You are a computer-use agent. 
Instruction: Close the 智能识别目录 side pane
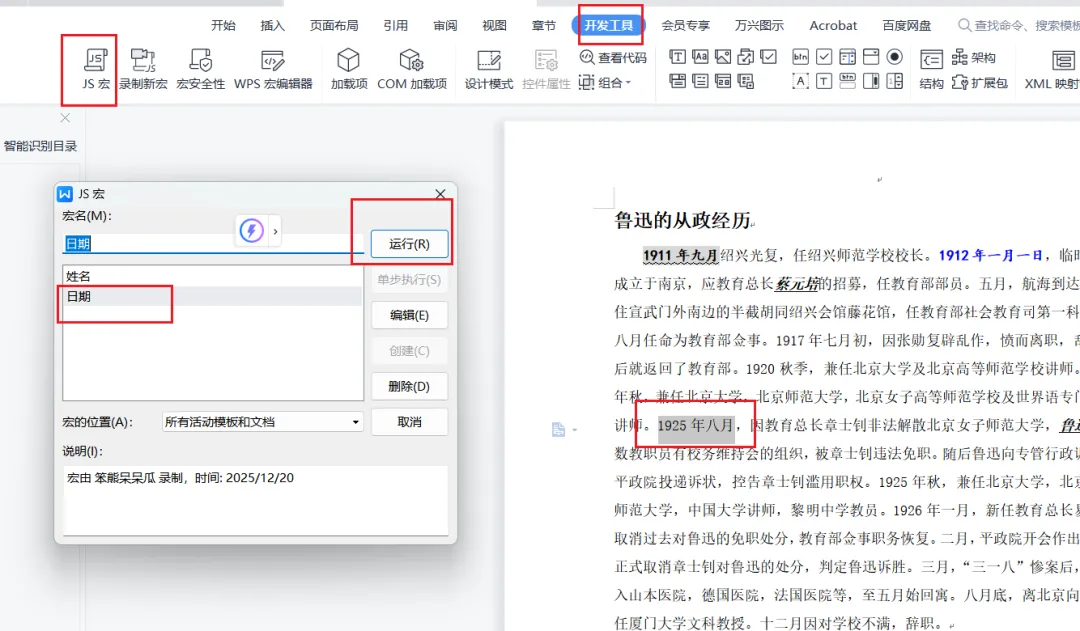[65, 118]
